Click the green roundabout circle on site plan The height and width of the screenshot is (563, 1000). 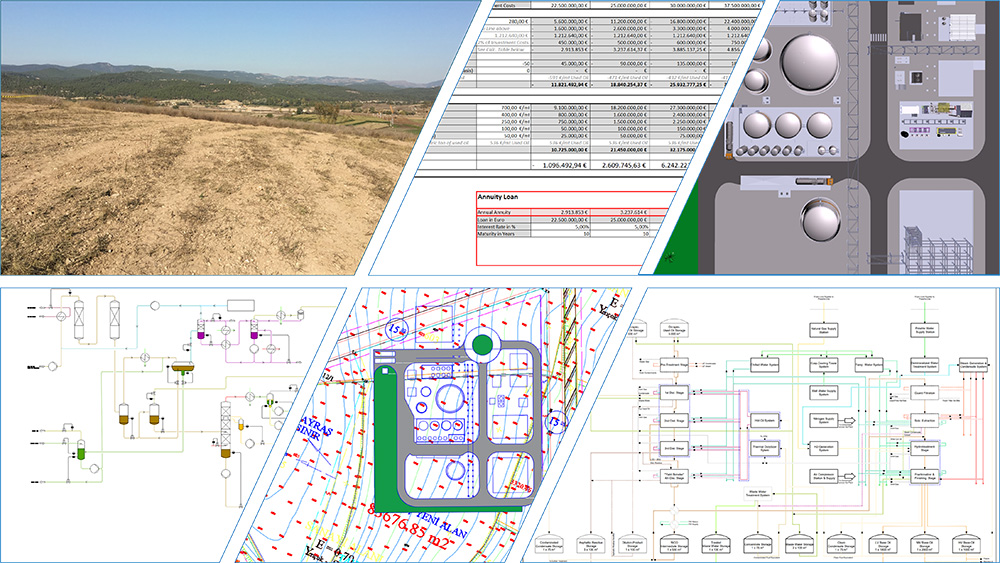pyautogui.click(x=481, y=346)
